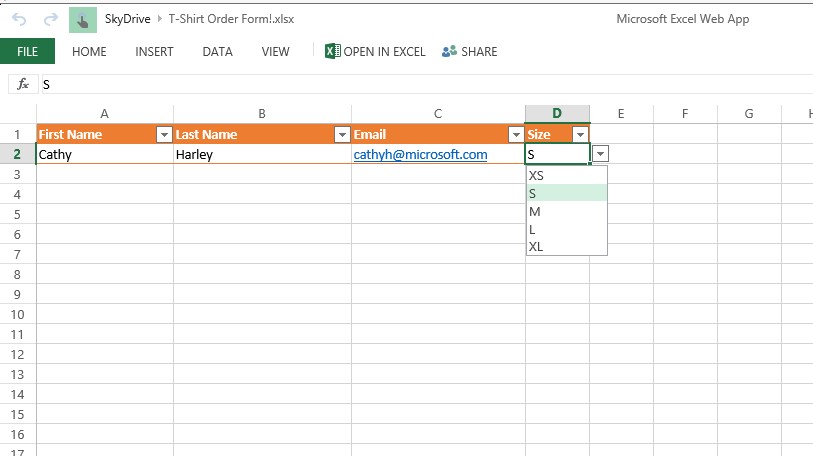Viewport: 813px width, 456px height.
Task: Choose M from the size list
Action: pyautogui.click(x=567, y=212)
